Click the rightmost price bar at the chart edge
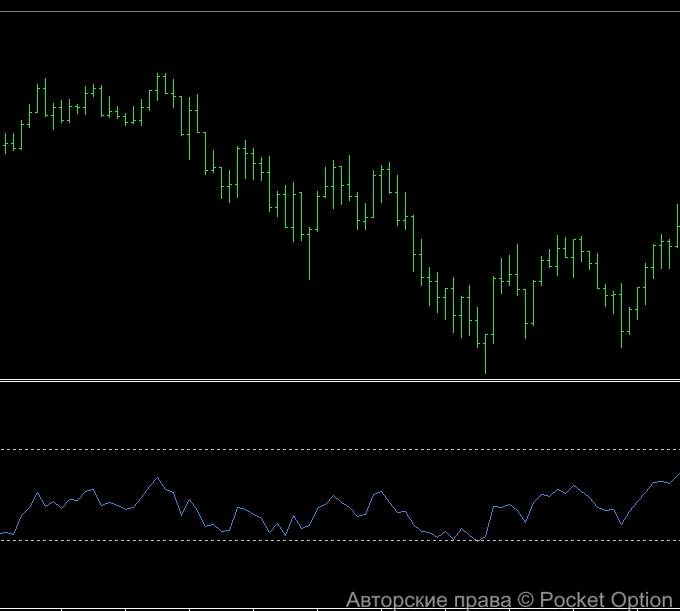Screen dimensions: 680x611 point(677,225)
